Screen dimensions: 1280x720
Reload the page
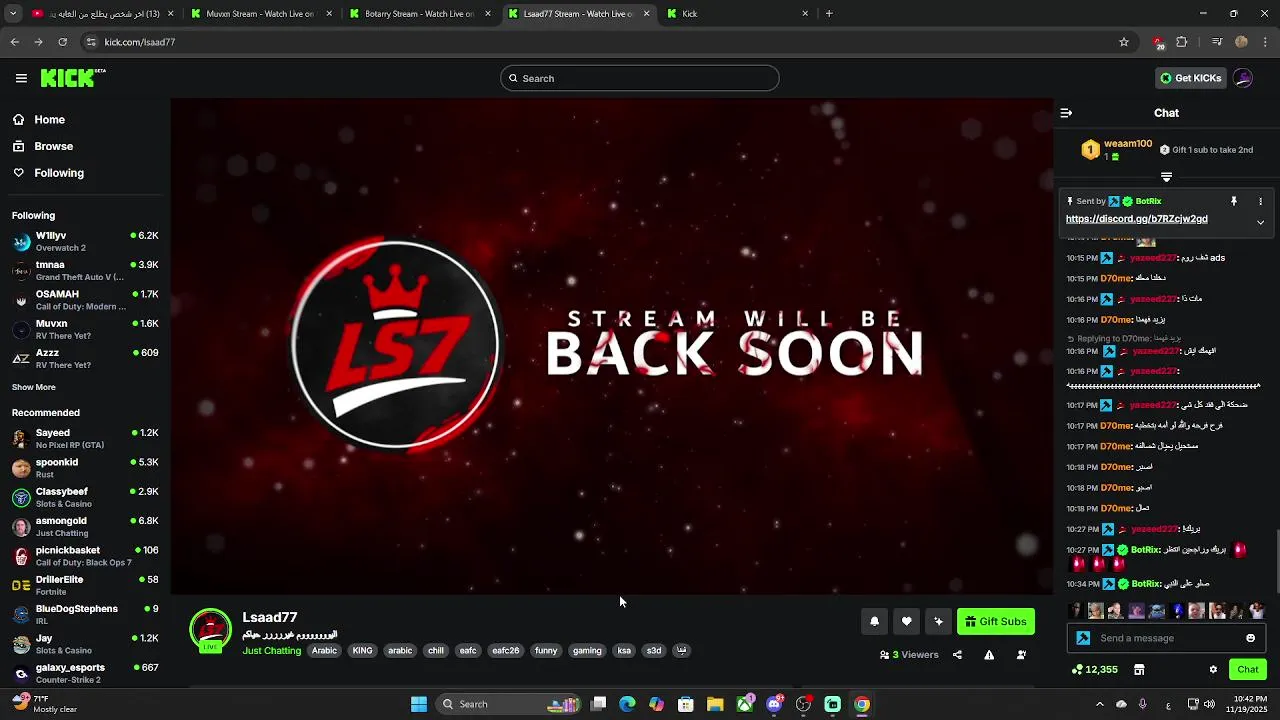point(62,42)
